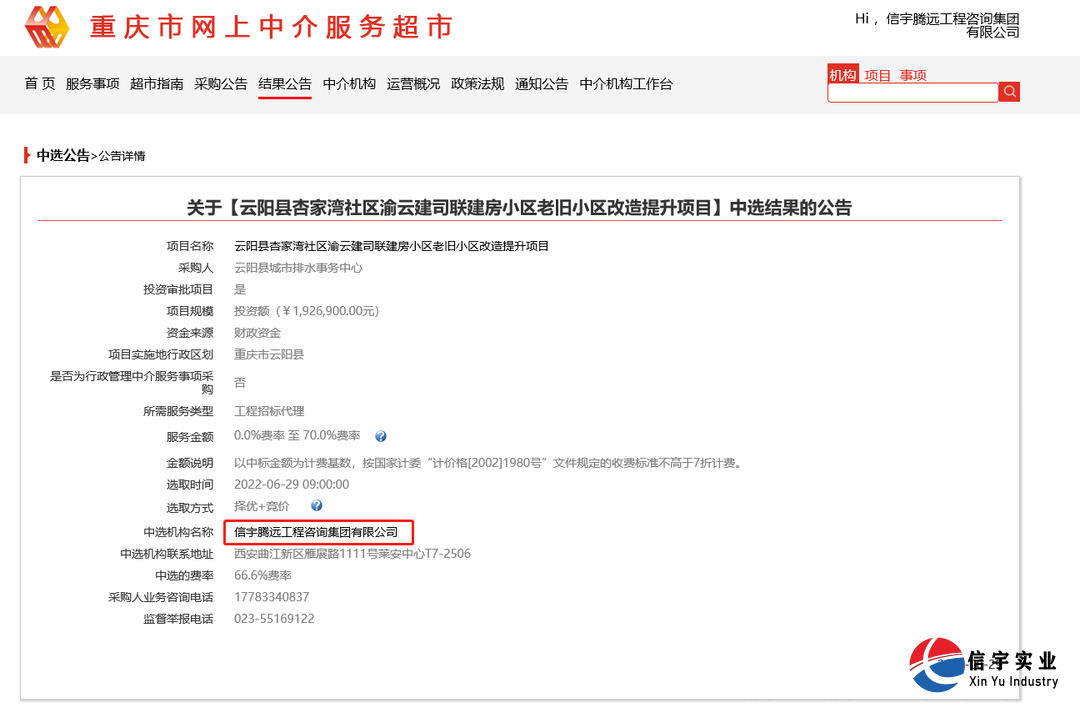Open the 政策法规 section
1080x708 pixels.
coord(477,84)
